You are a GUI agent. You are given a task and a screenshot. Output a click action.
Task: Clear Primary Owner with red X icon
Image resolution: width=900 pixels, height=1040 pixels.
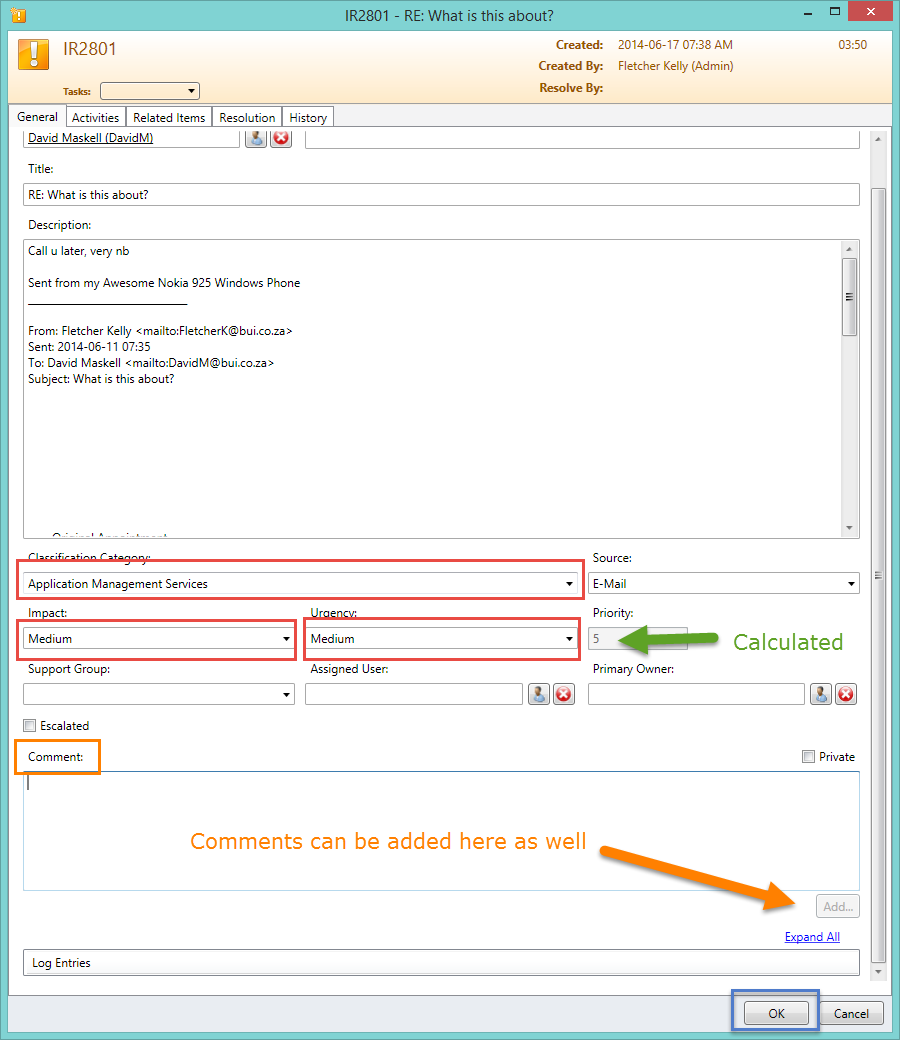846,694
